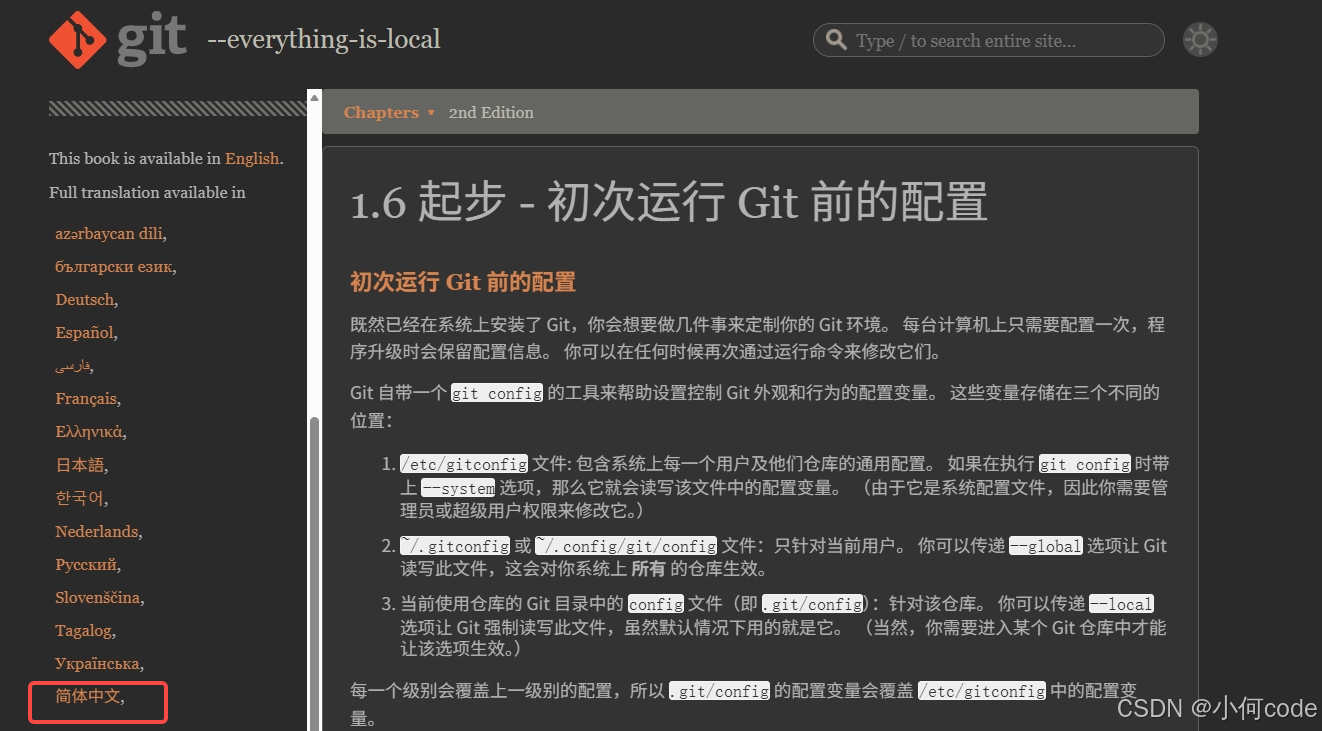The image size is (1322, 731).
Task: Switch to the Deutsch translation
Action: click(x=84, y=299)
